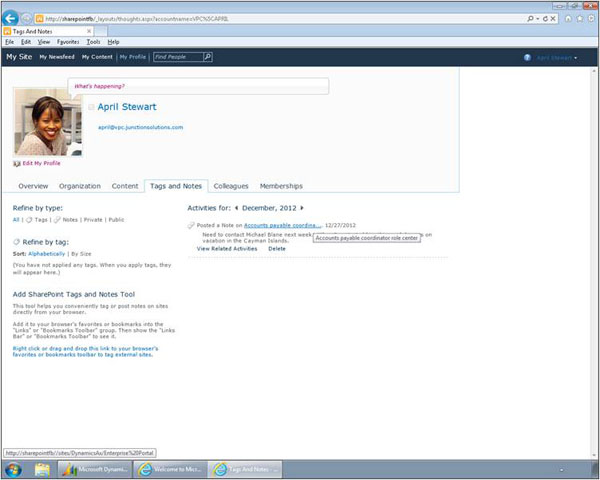
Task: Switch to Tags And Notes taskbar window
Action: point(245,469)
